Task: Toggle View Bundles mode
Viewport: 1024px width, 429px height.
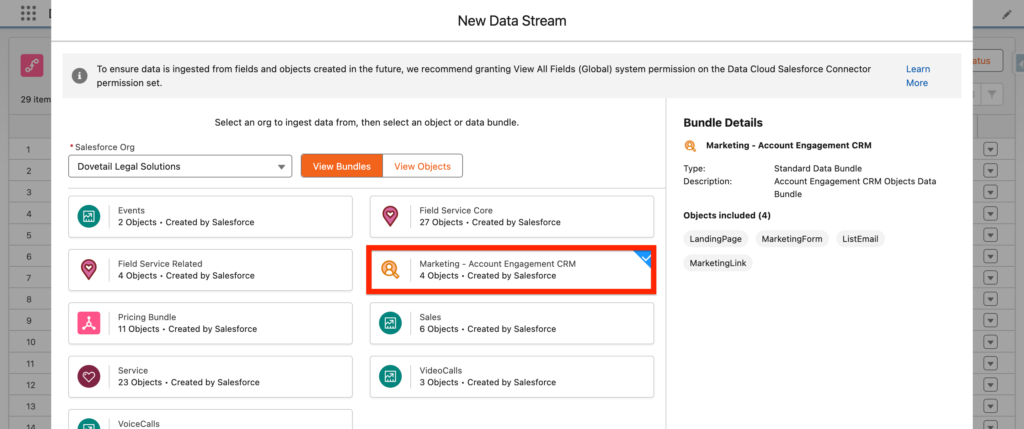Action: 342,166
